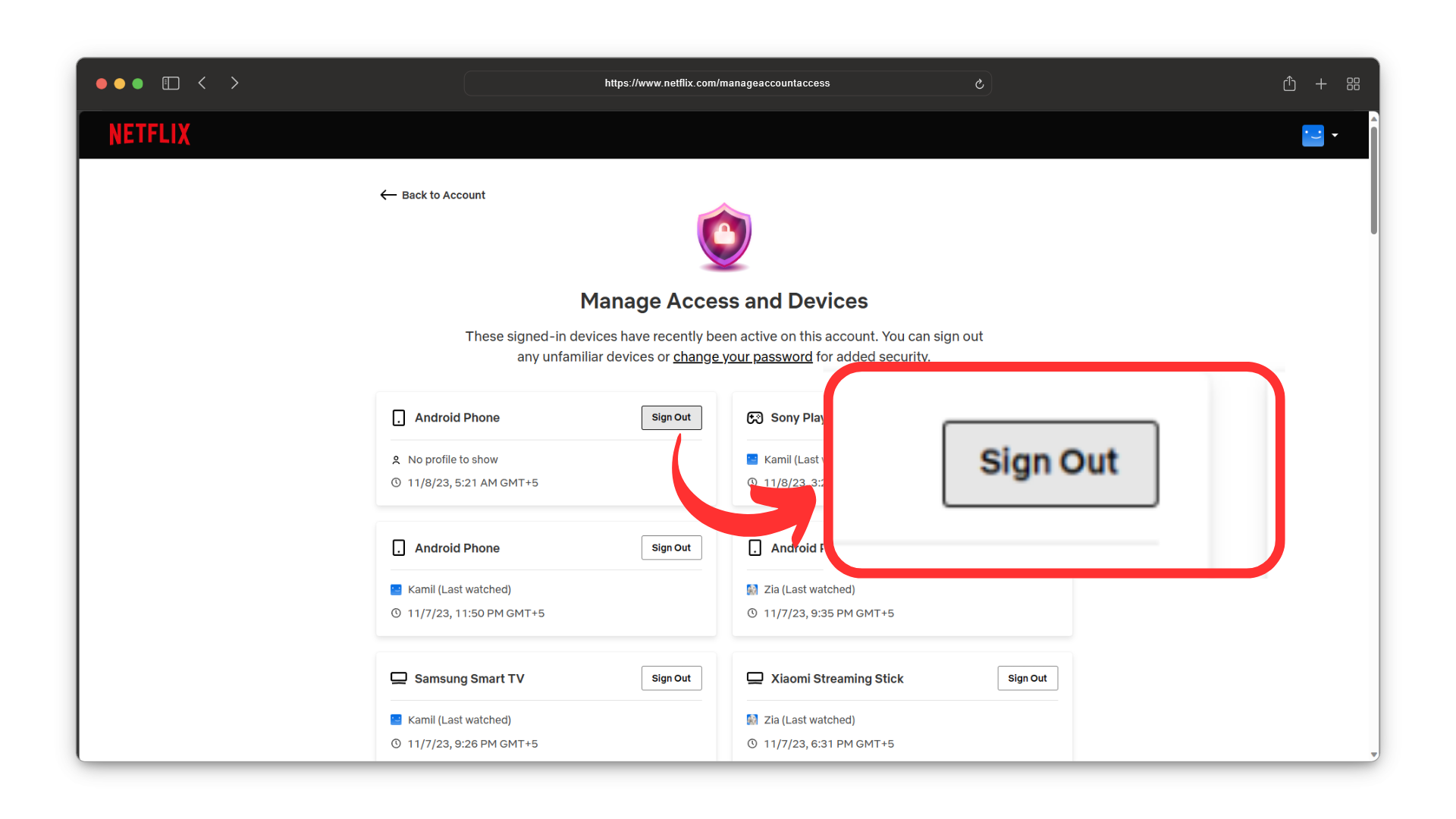Open the browser share icon
Image resolution: width=1456 pixels, height=819 pixels.
(x=1289, y=83)
